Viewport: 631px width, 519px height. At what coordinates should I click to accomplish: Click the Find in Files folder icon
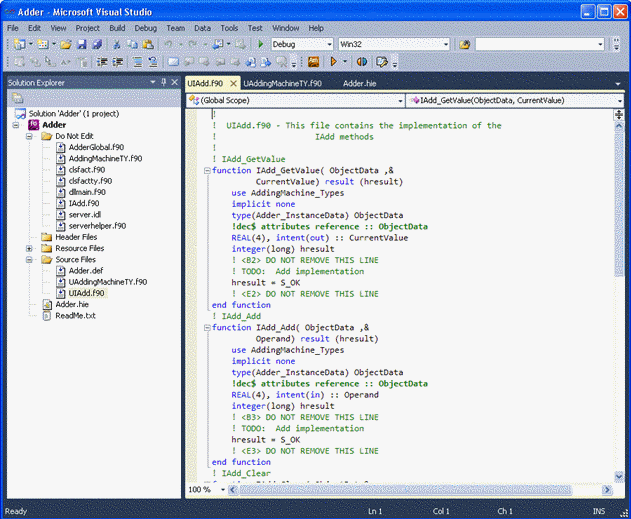point(464,44)
